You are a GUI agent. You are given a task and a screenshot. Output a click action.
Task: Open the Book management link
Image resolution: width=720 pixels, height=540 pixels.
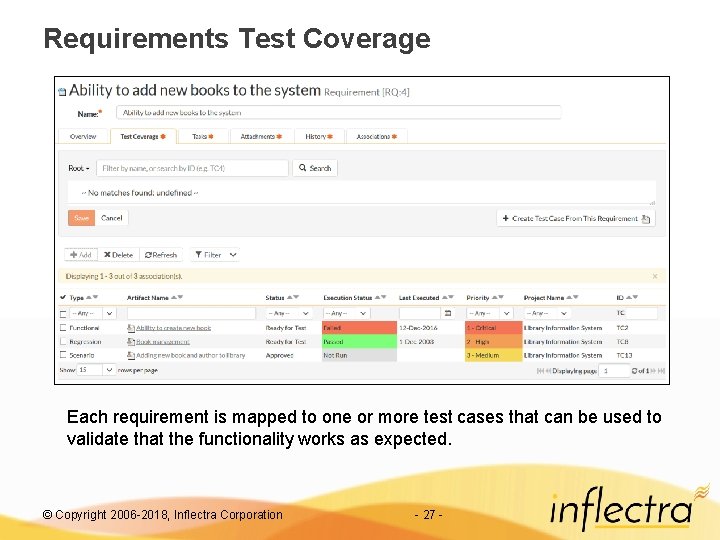point(163,342)
